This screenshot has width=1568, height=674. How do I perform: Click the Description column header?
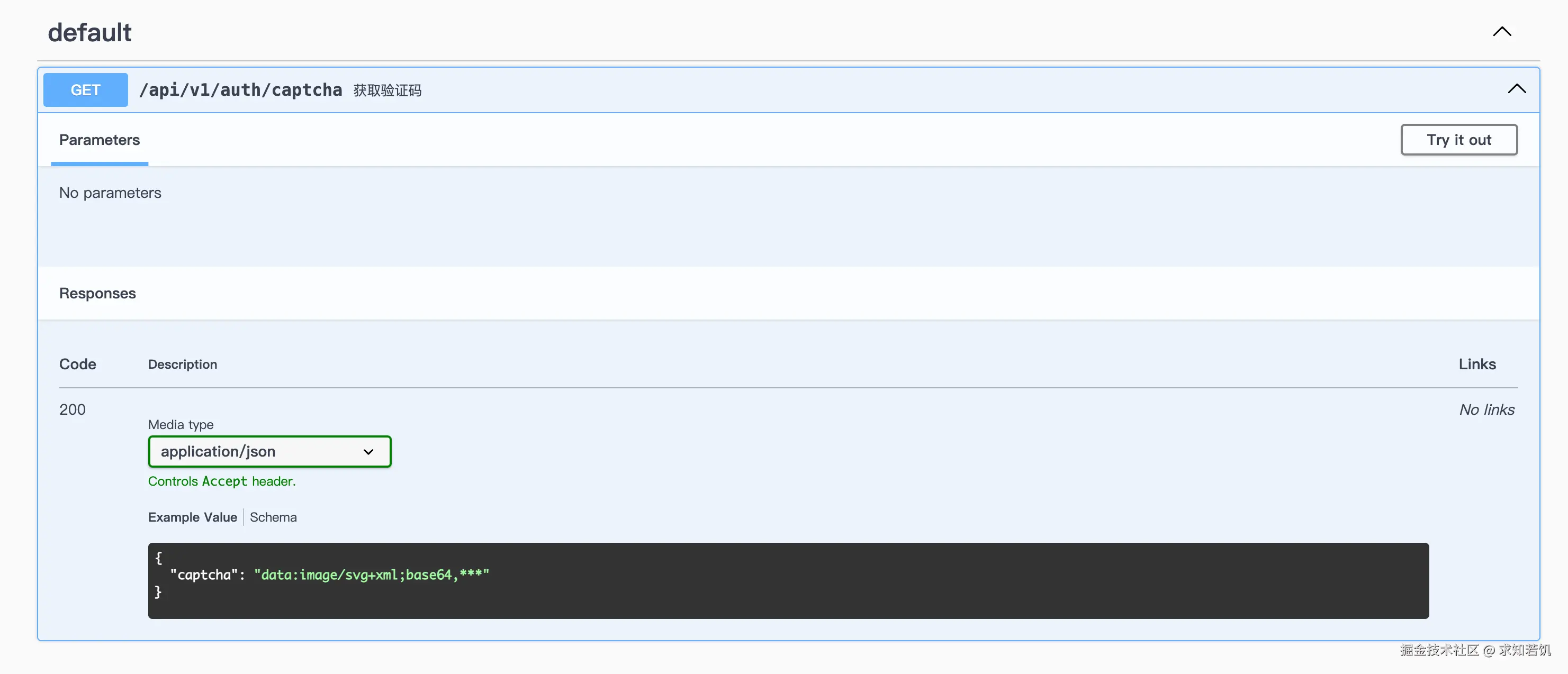point(183,365)
